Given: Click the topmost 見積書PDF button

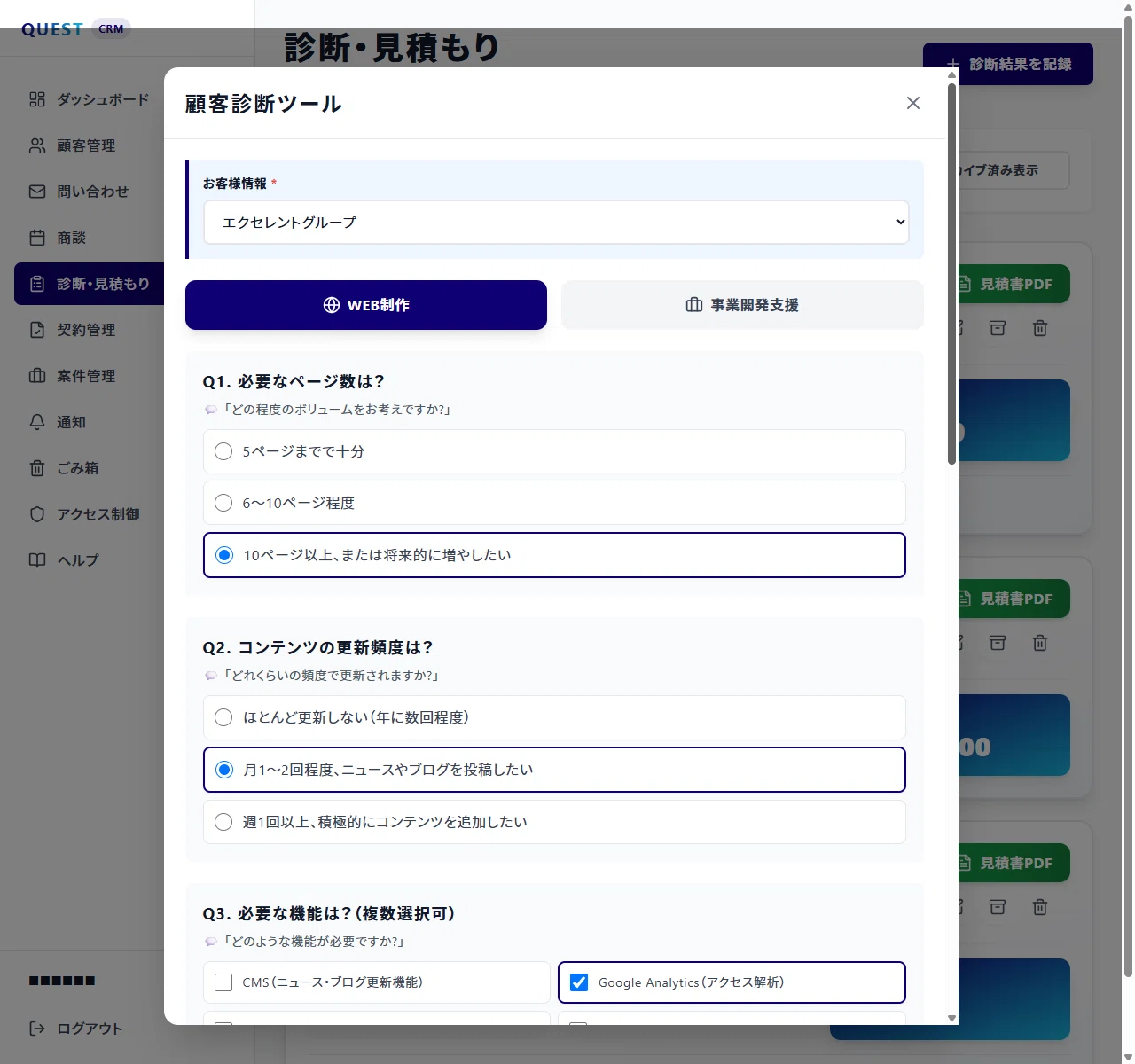Looking at the screenshot, I should pyautogui.click(x=1014, y=284).
